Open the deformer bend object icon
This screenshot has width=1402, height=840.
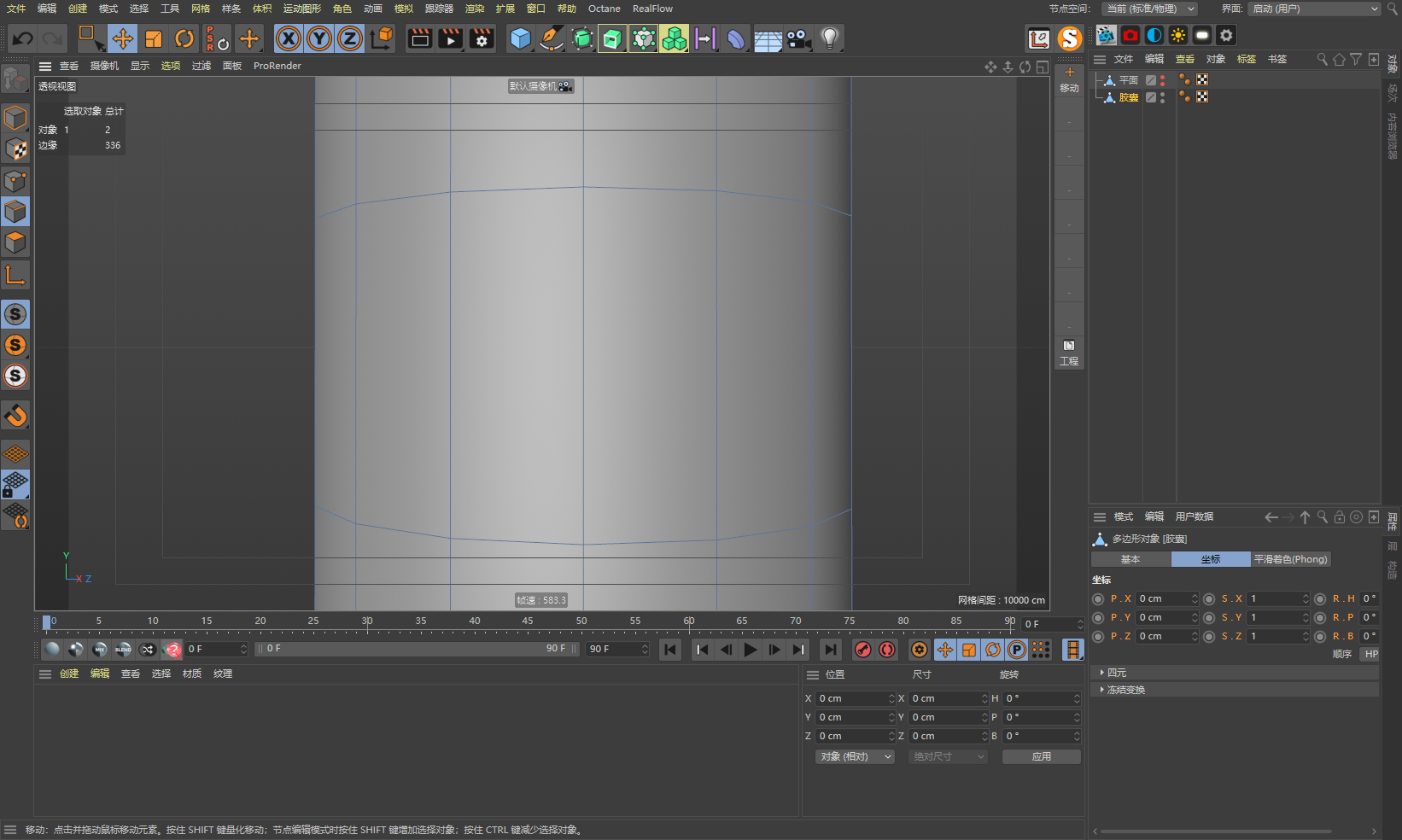[x=736, y=38]
